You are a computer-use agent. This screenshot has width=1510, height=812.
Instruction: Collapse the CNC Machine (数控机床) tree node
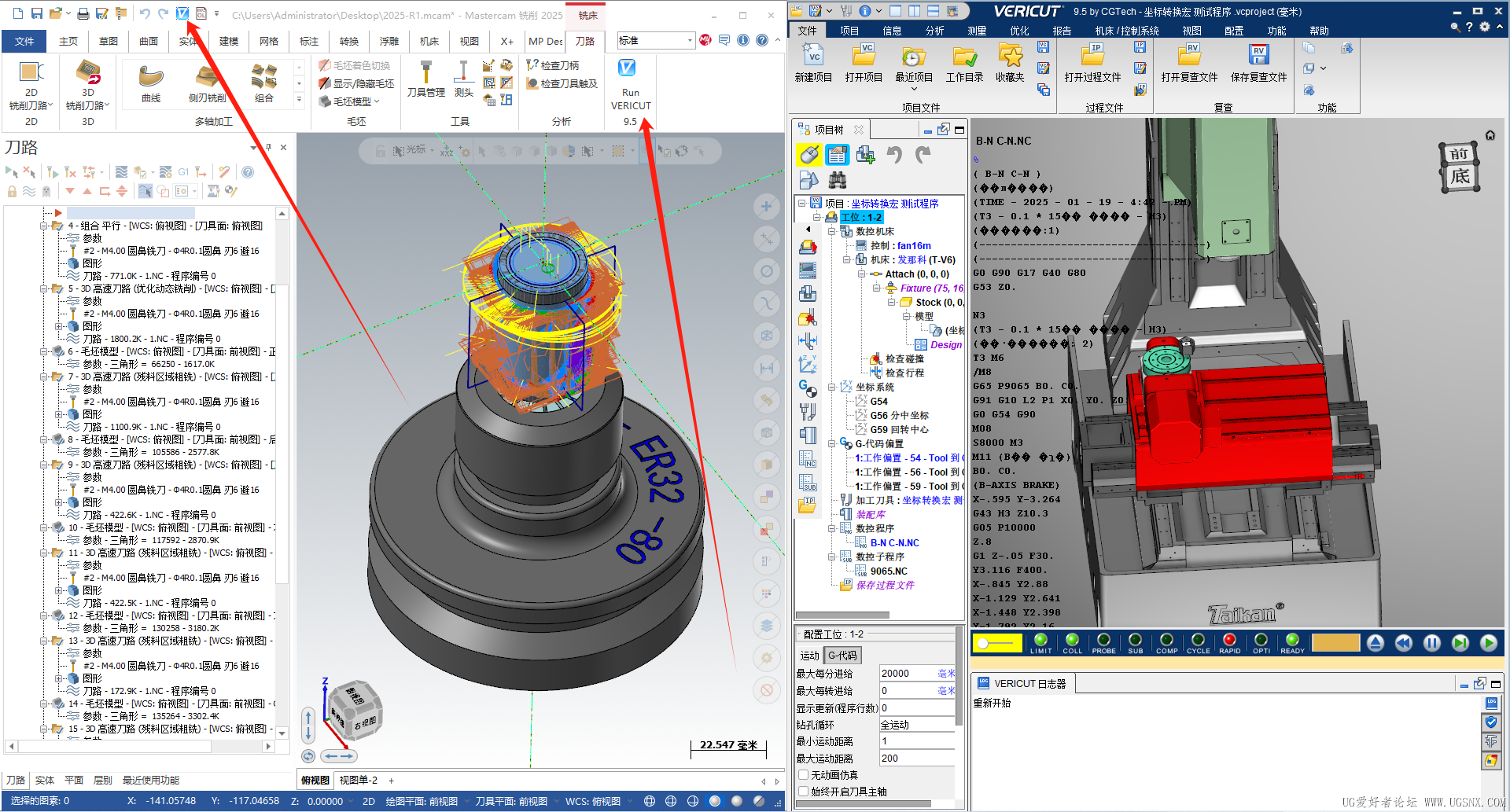831,231
